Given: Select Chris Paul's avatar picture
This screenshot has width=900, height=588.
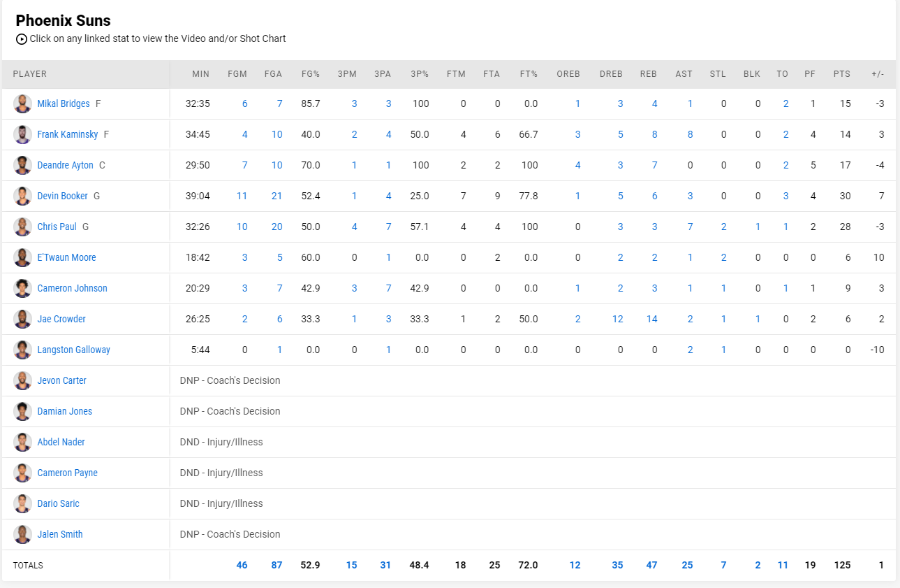Looking at the screenshot, I should (22, 227).
